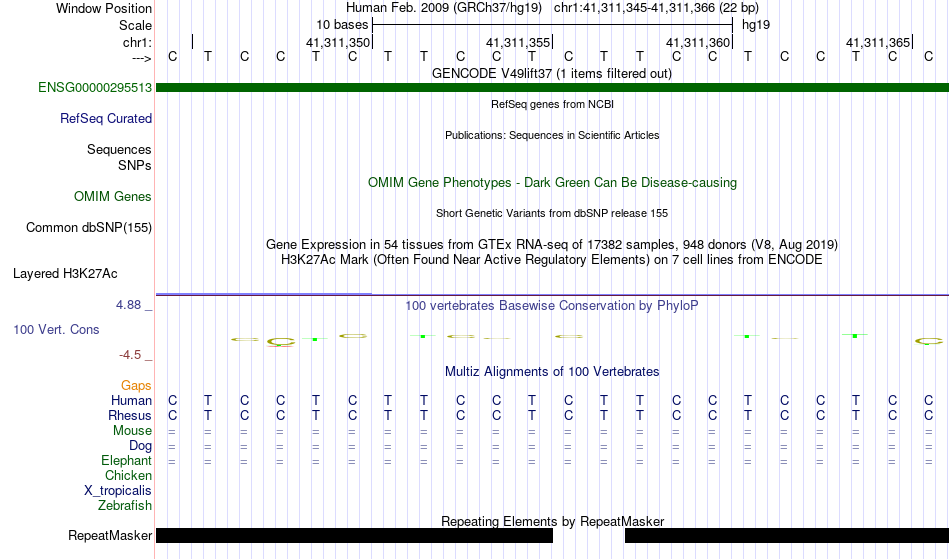Click the ENSG00000295513 gene label
The image size is (950, 559).
pyautogui.click(x=95, y=88)
